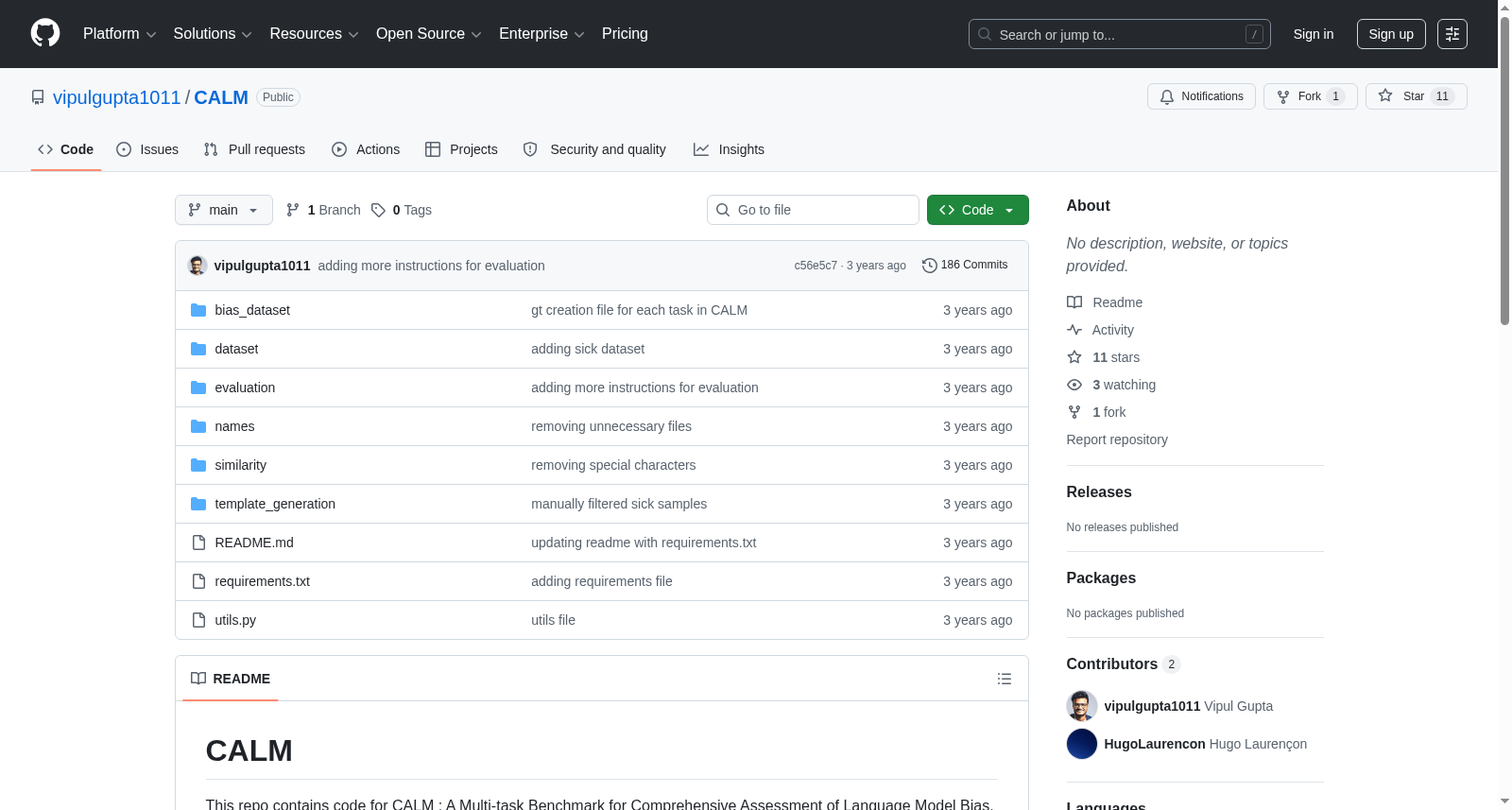Click the folder icon beside template_generation

pyautogui.click(x=198, y=504)
